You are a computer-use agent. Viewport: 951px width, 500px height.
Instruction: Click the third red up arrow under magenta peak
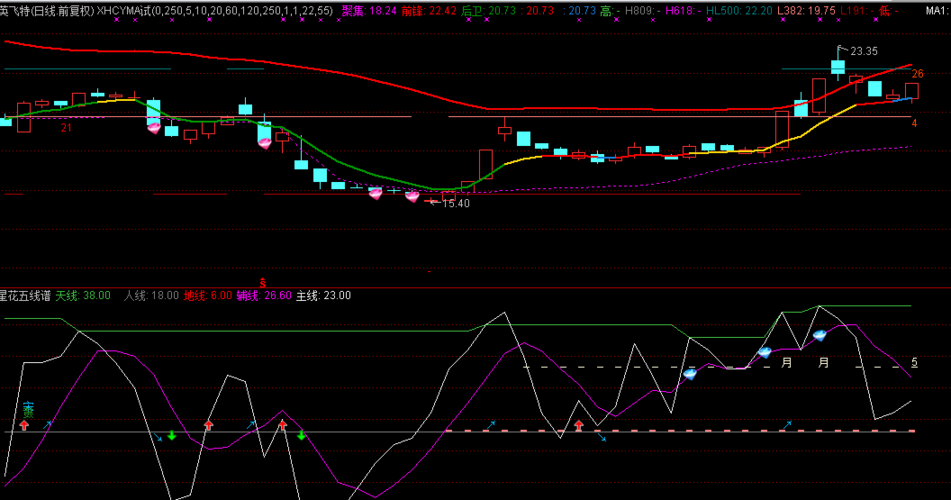[x=283, y=425]
